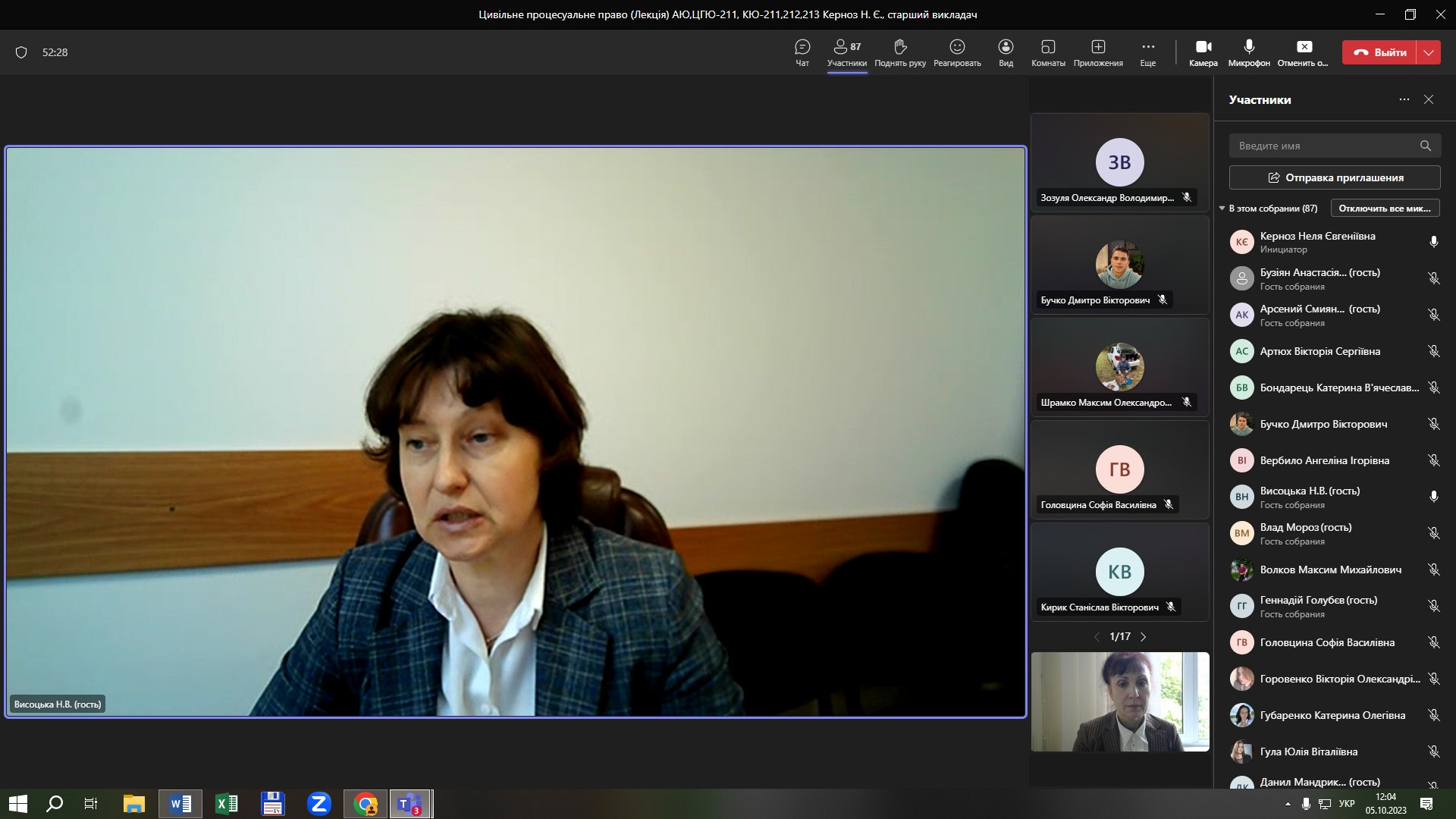Open Task View on taskbar
The width and height of the screenshot is (1456, 819).
point(91,804)
